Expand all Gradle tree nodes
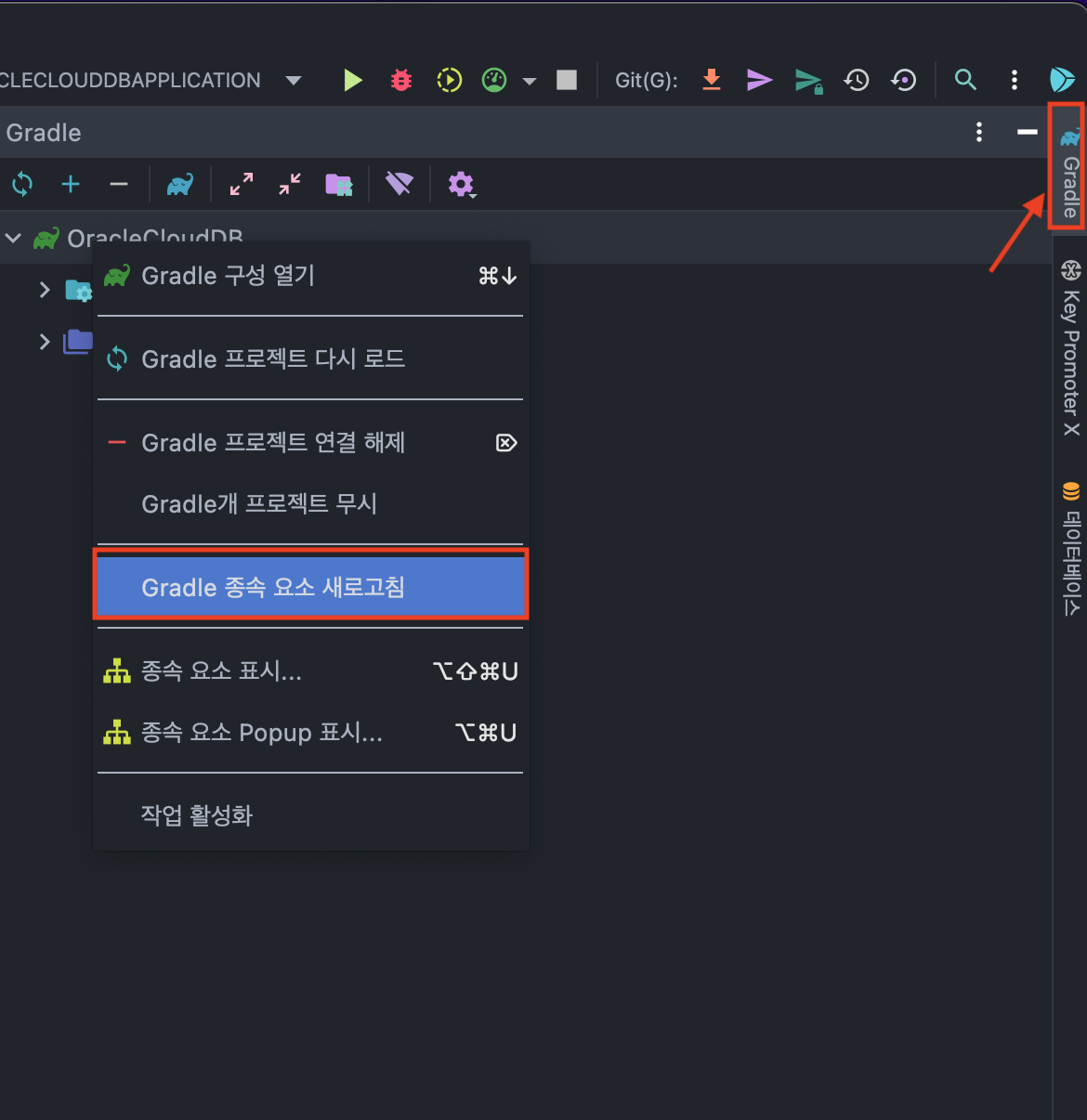 click(242, 184)
